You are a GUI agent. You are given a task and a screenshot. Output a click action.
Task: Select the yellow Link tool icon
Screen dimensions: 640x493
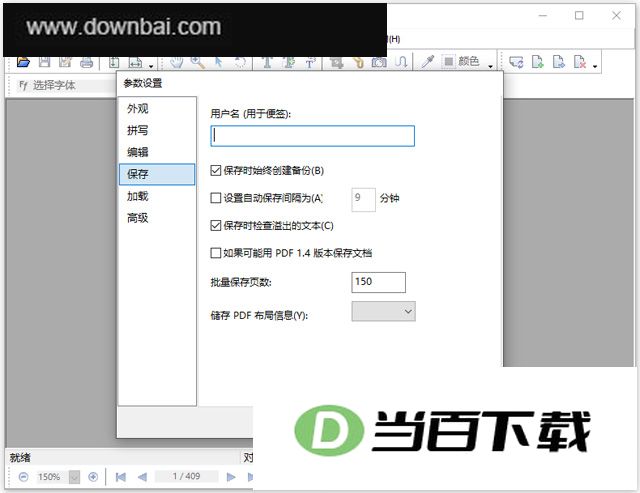358,62
